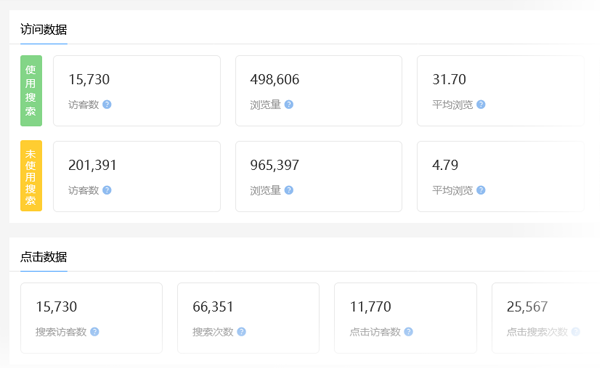Click the 访客数 label in the 使用搜索 row
Screen dimensions: 600x368
[x=84, y=104]
